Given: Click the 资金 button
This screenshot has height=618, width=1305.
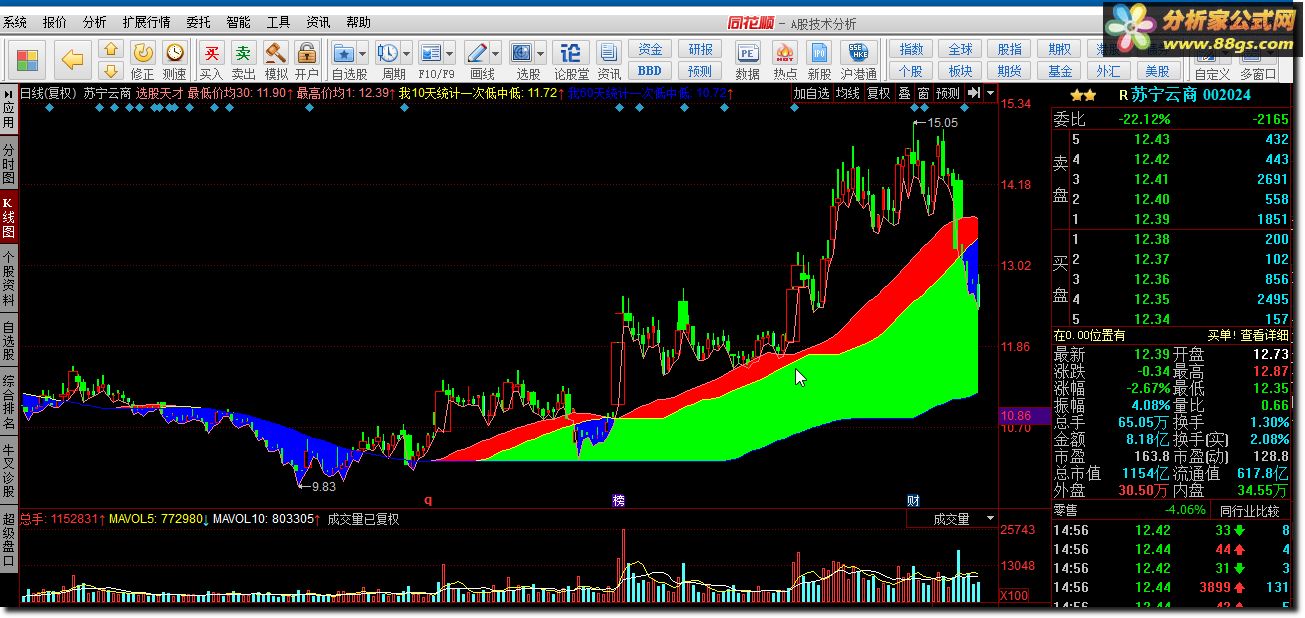Looking at the screenshot, I should point(651,50).
